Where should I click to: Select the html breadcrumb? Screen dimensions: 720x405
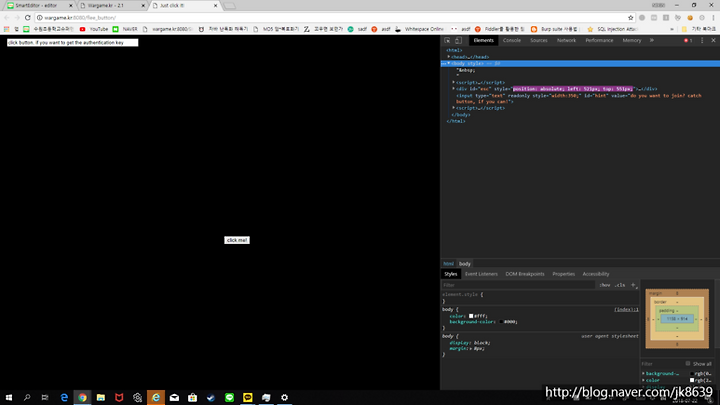[x=449, y=264]
